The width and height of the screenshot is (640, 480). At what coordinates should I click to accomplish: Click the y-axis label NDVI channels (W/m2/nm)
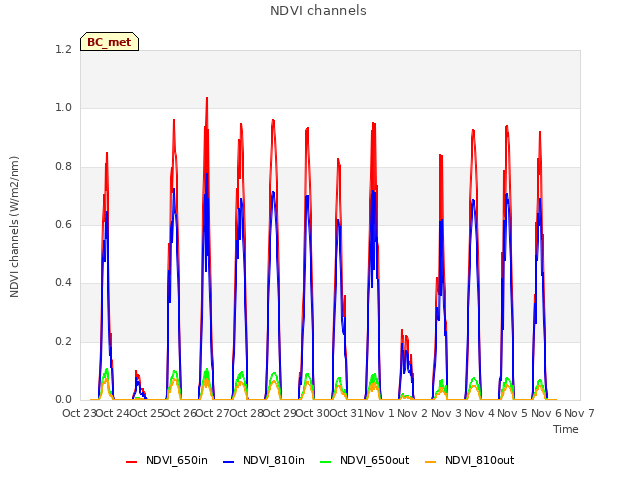(x=14, y=227)
